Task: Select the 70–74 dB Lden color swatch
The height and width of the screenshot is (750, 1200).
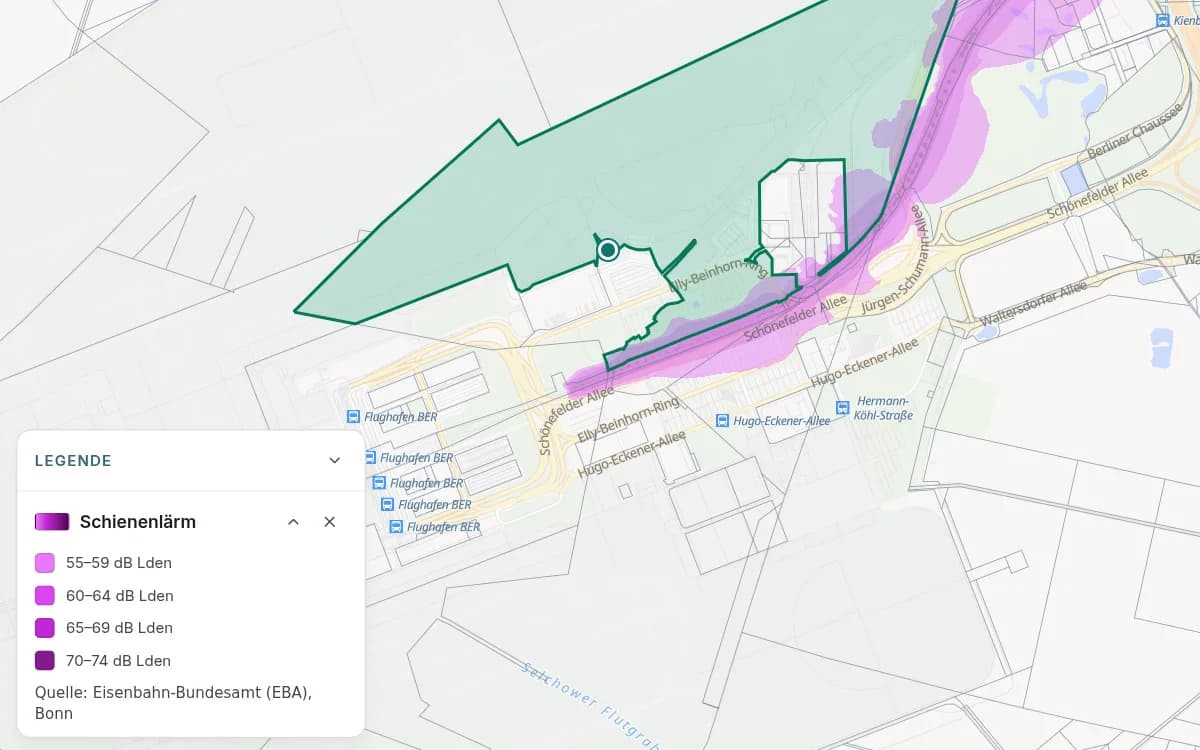Action: 45,661
